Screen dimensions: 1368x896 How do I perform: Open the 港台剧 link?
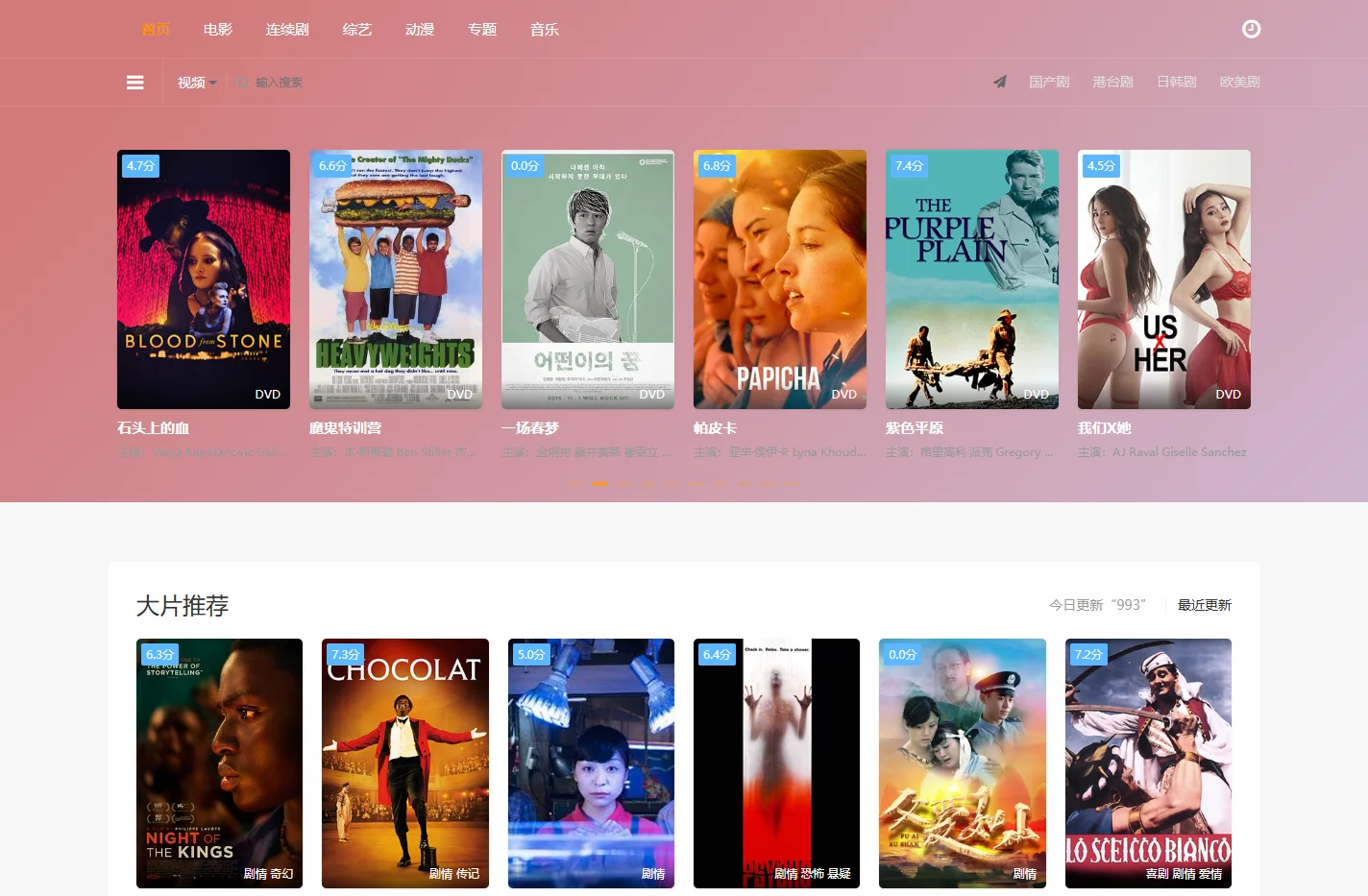1112,82
